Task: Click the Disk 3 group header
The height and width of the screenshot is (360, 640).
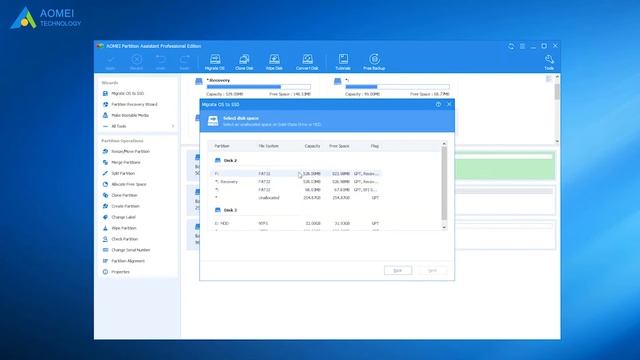Action: 226,210
